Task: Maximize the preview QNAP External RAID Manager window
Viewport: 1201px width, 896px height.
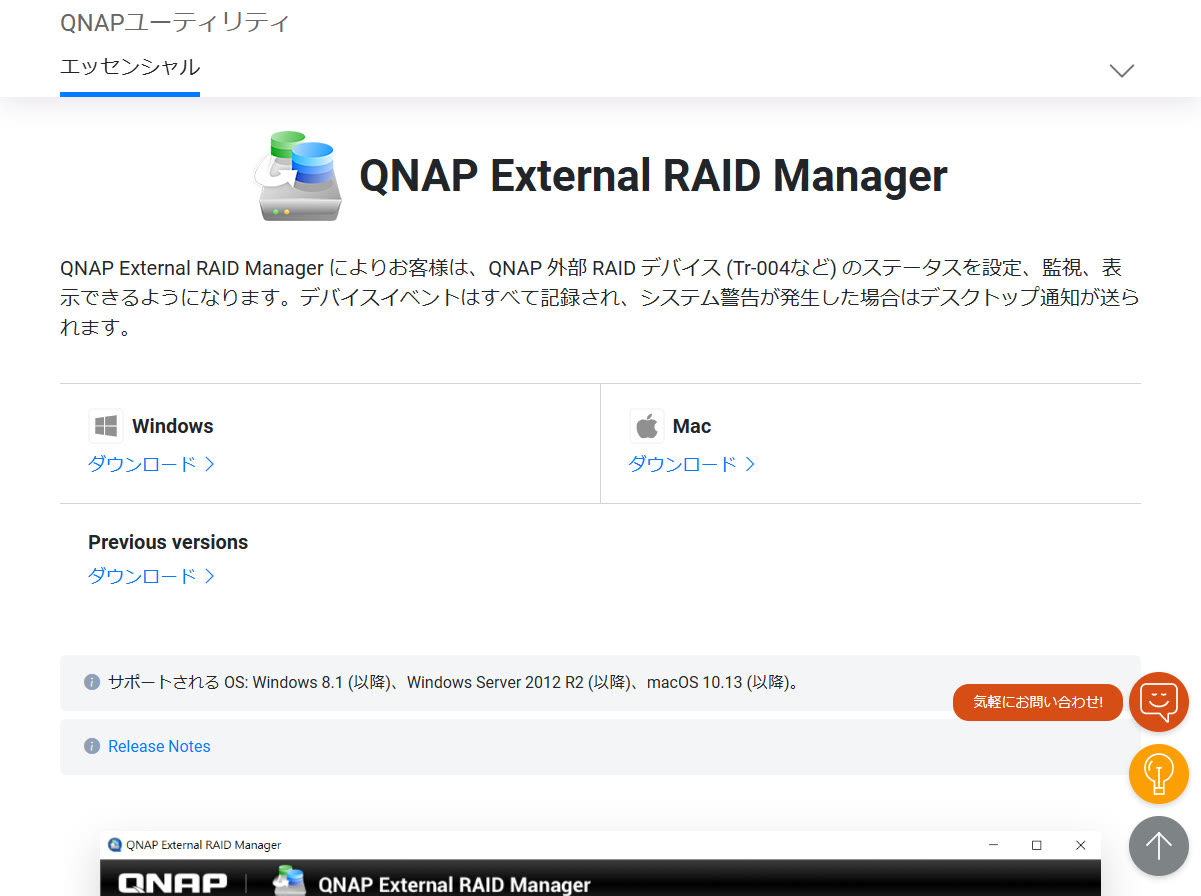Action: click(1037, 845)
